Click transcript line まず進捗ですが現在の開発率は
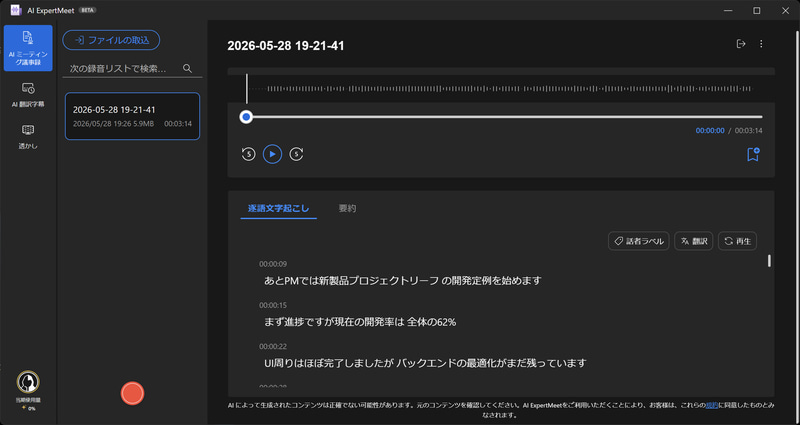 [360, 322]
